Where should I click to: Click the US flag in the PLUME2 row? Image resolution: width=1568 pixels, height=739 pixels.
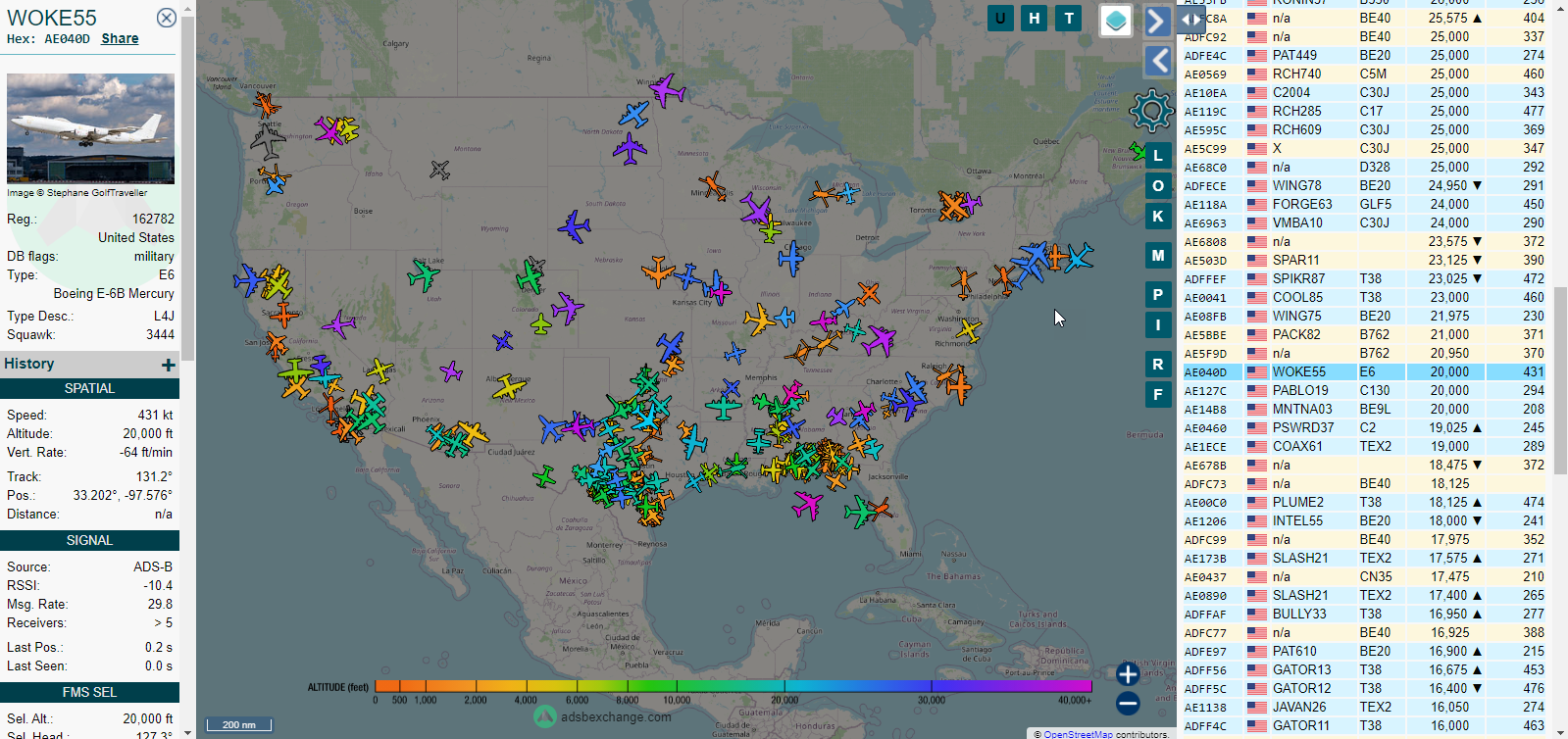[x=1256, y=503]
